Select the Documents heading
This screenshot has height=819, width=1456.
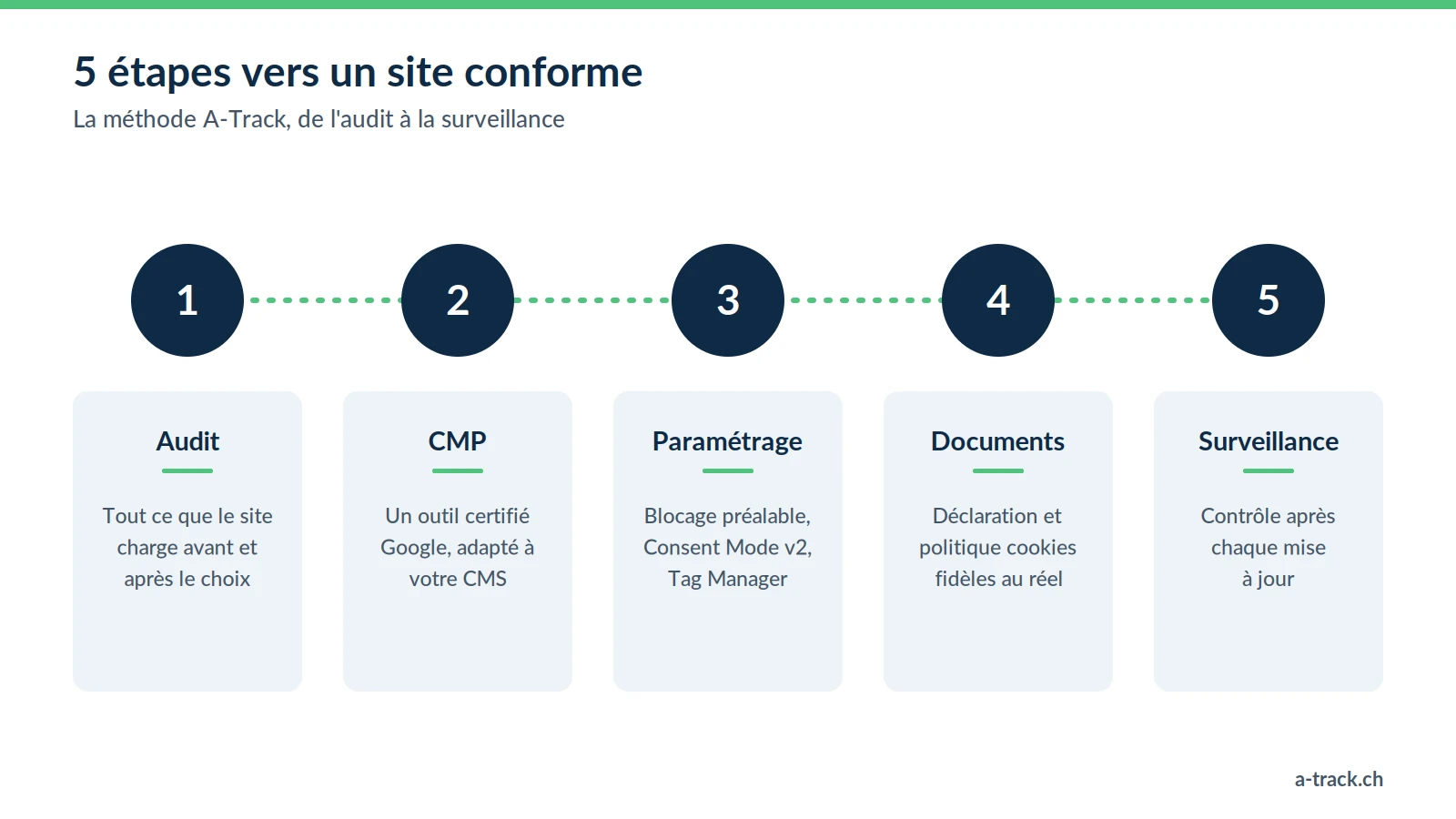(x=998, y=441)
